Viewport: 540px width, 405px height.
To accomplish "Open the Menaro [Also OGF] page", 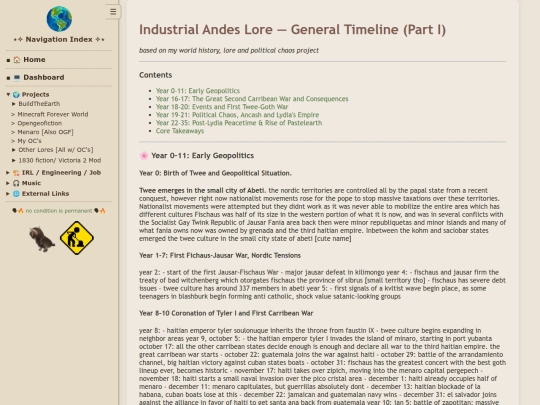I will (45, 132).
